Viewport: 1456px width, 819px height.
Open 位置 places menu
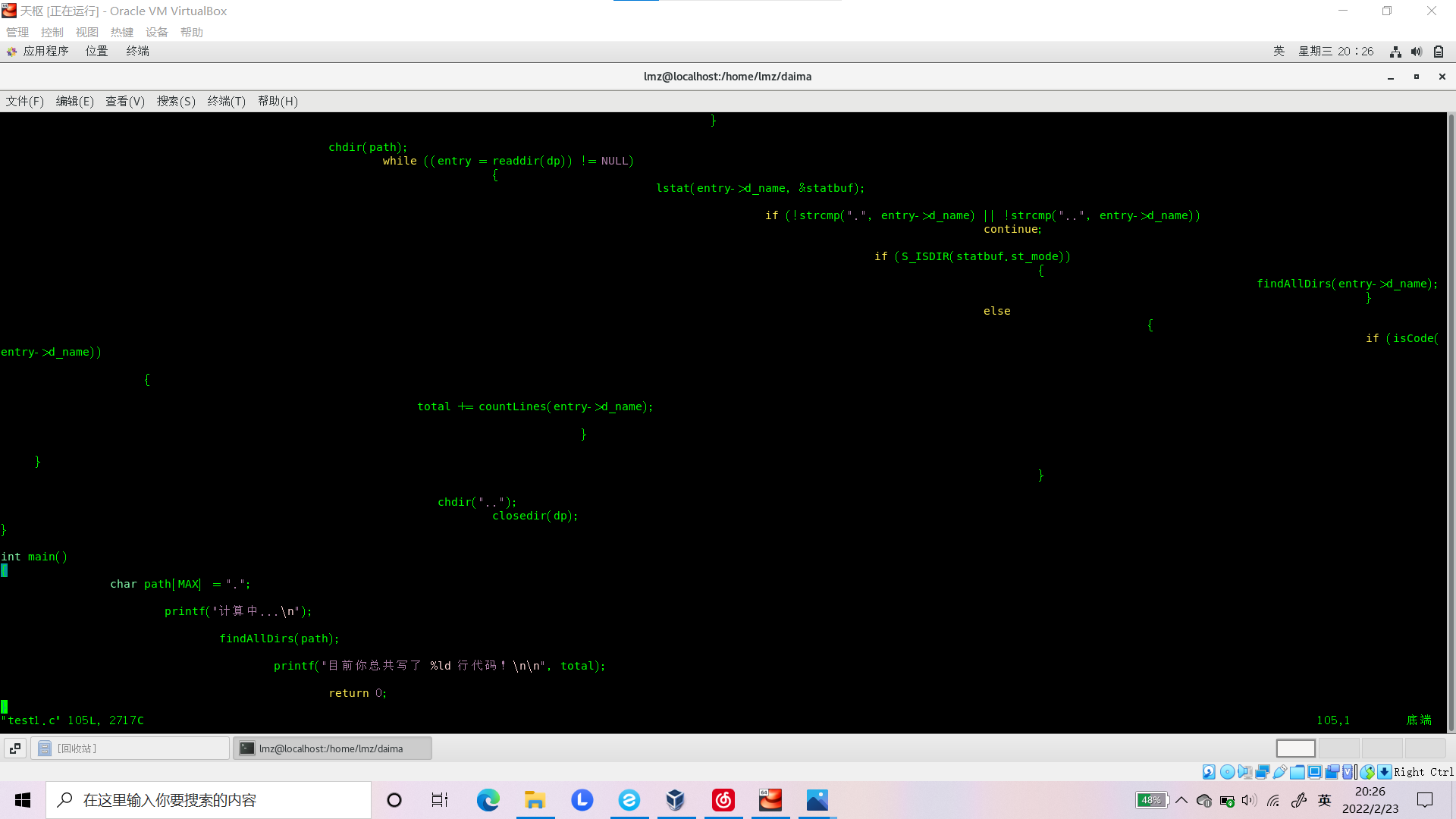coord(96,51)
